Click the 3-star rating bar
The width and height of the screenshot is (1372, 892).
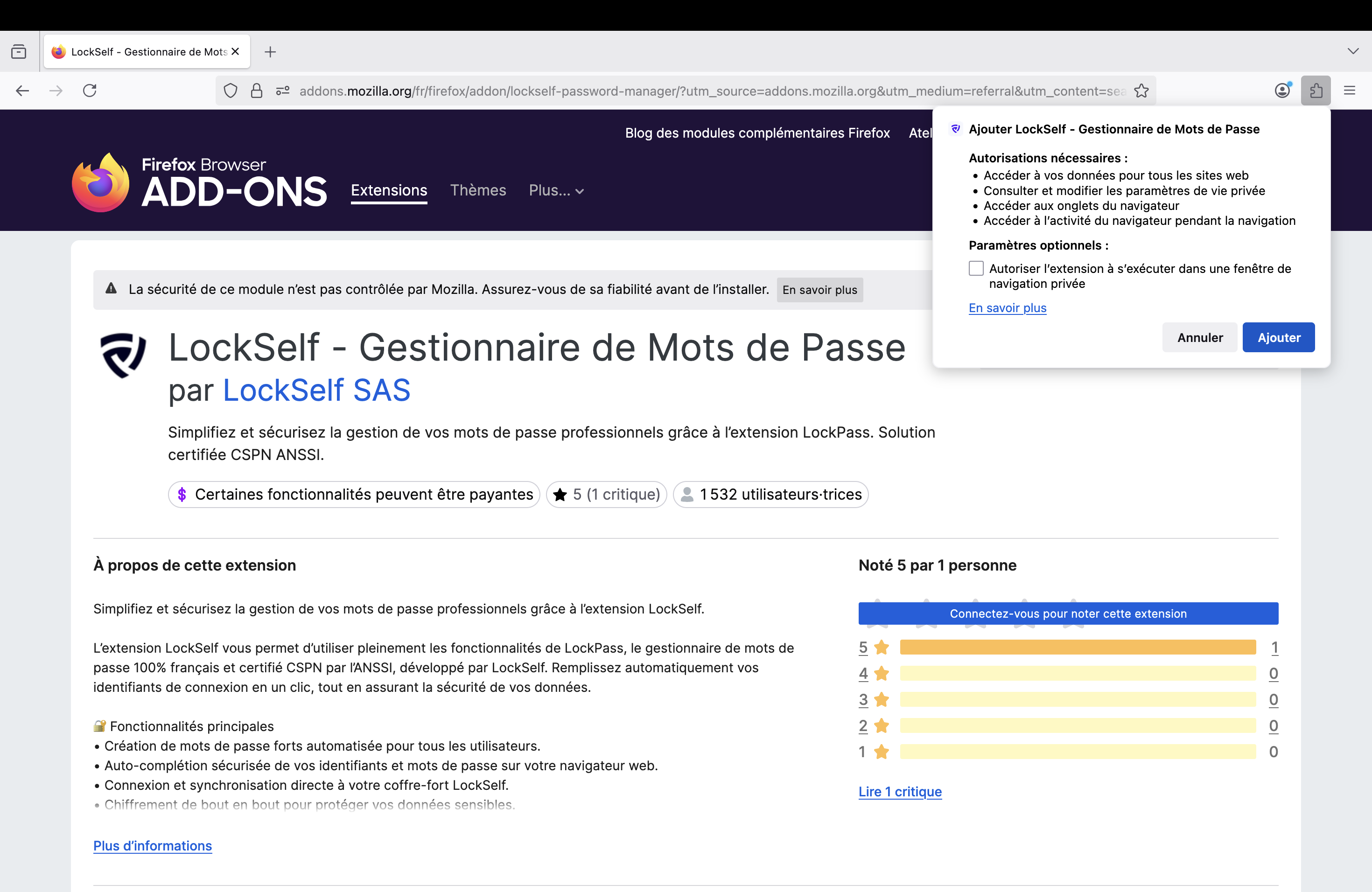click(x=1078, y=699)
